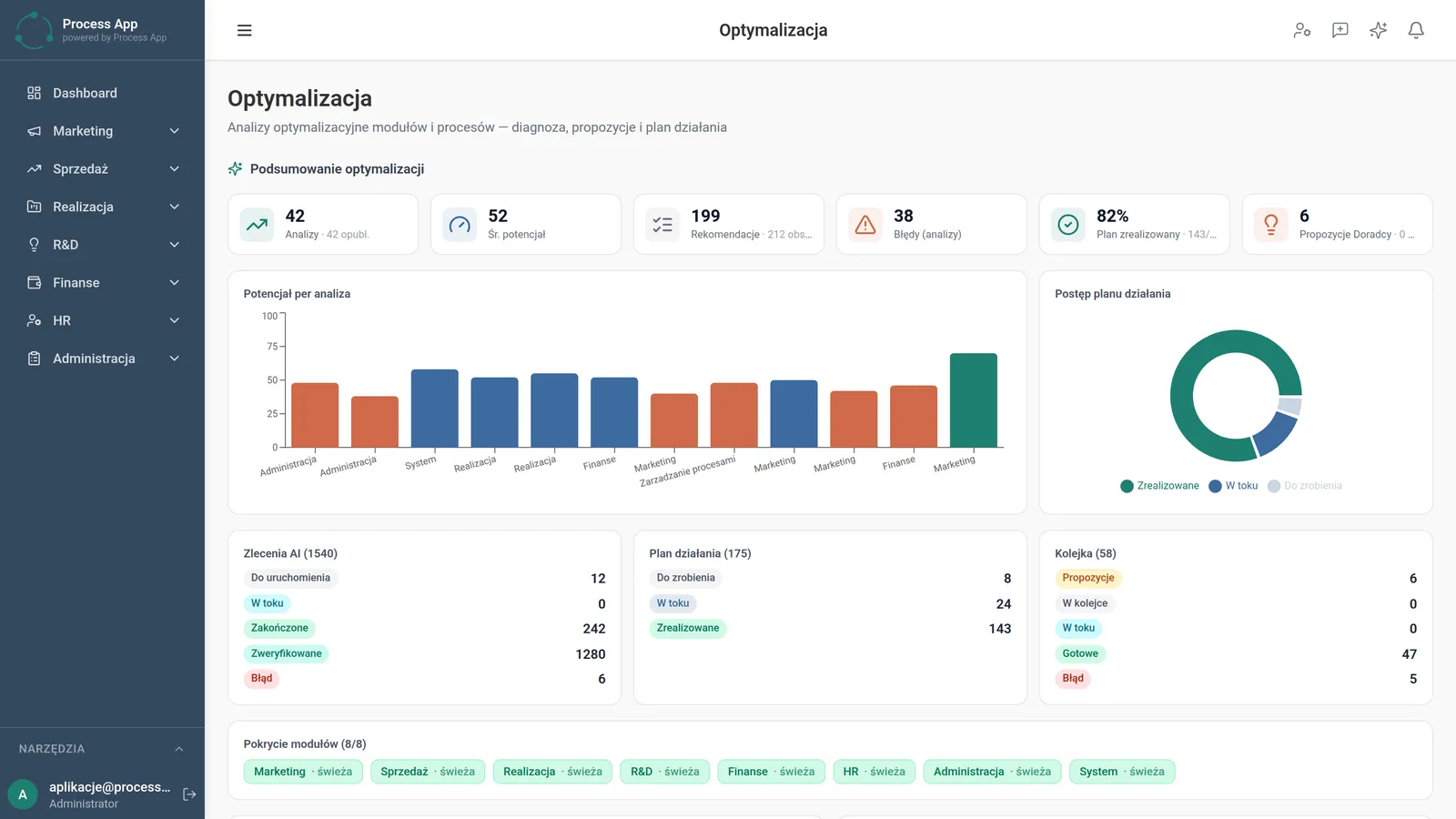
Task: Click the Śr. potencjał gauge icon
Action: click(x=460, y=224)
